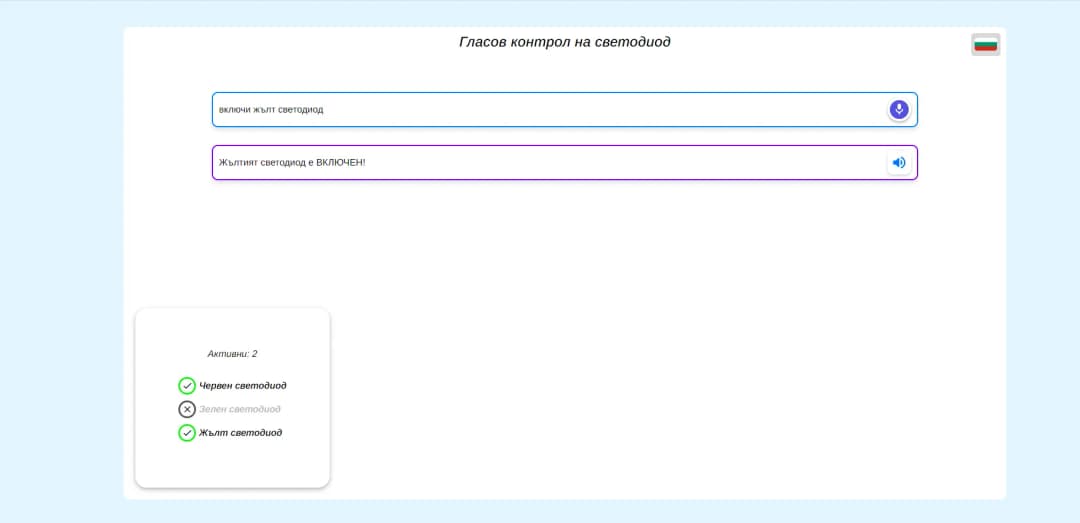Select the 'Червен светодиод' label
The width and height of the screenshot is (1080, 523).
242,386
